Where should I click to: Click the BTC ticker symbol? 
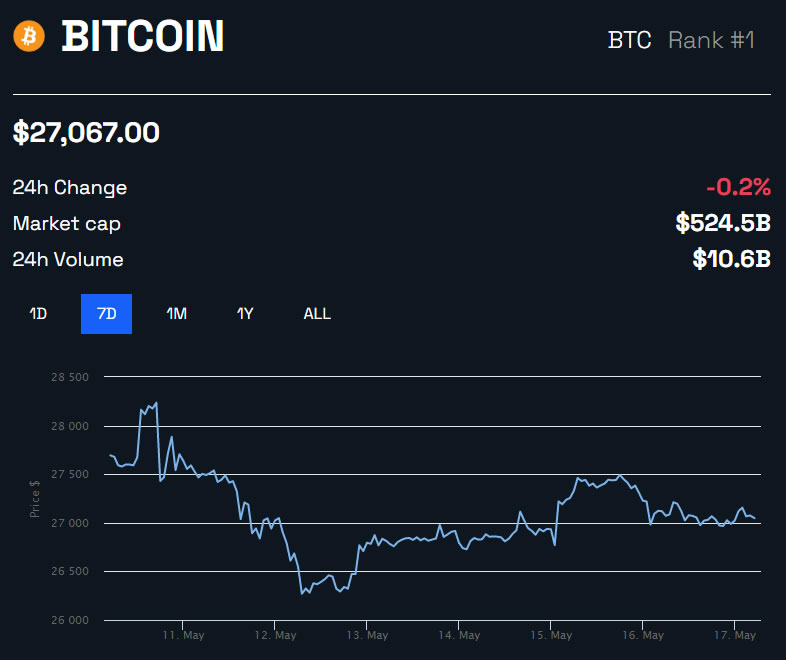point(629,40)
